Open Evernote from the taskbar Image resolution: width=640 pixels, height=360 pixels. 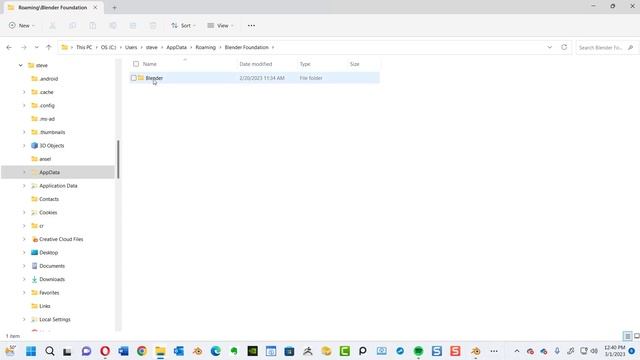[234, 351]
